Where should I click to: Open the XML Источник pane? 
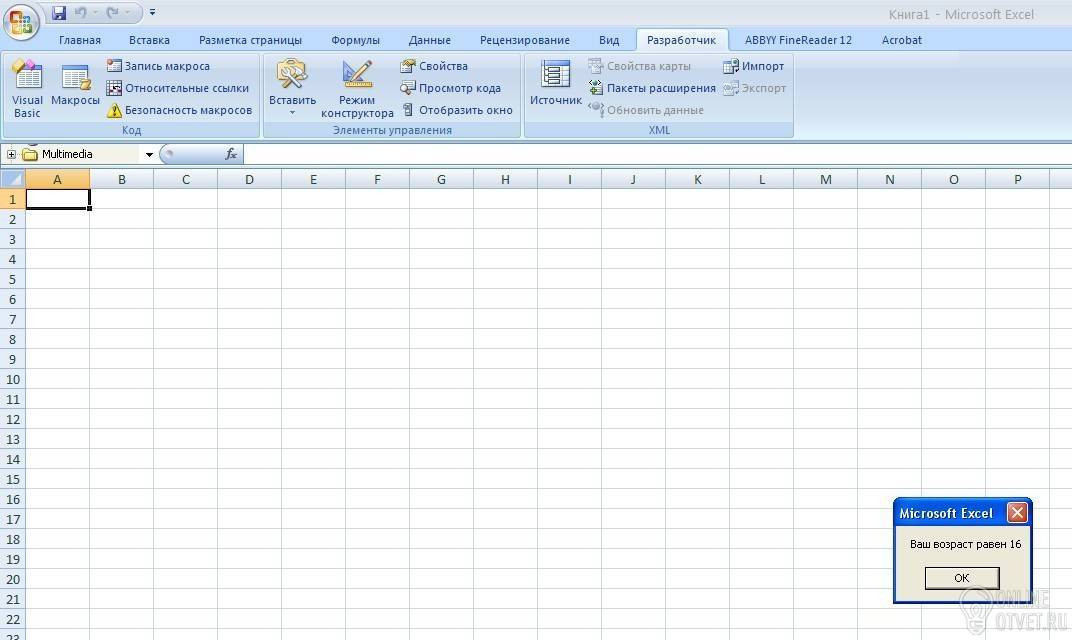pyautogui.click(x=556, y=83)
